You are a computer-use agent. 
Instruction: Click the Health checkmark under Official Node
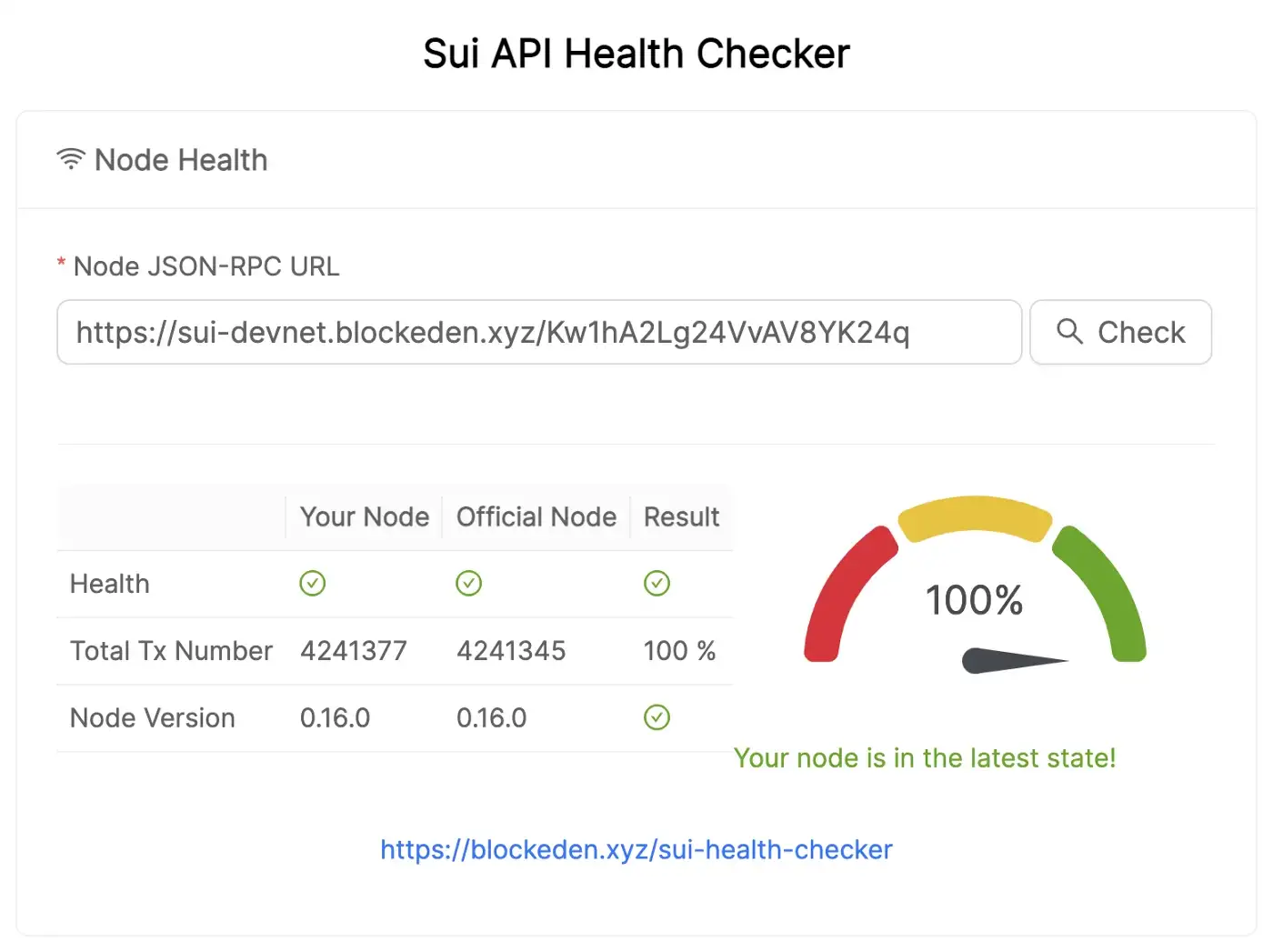click(x=468, y=583)
